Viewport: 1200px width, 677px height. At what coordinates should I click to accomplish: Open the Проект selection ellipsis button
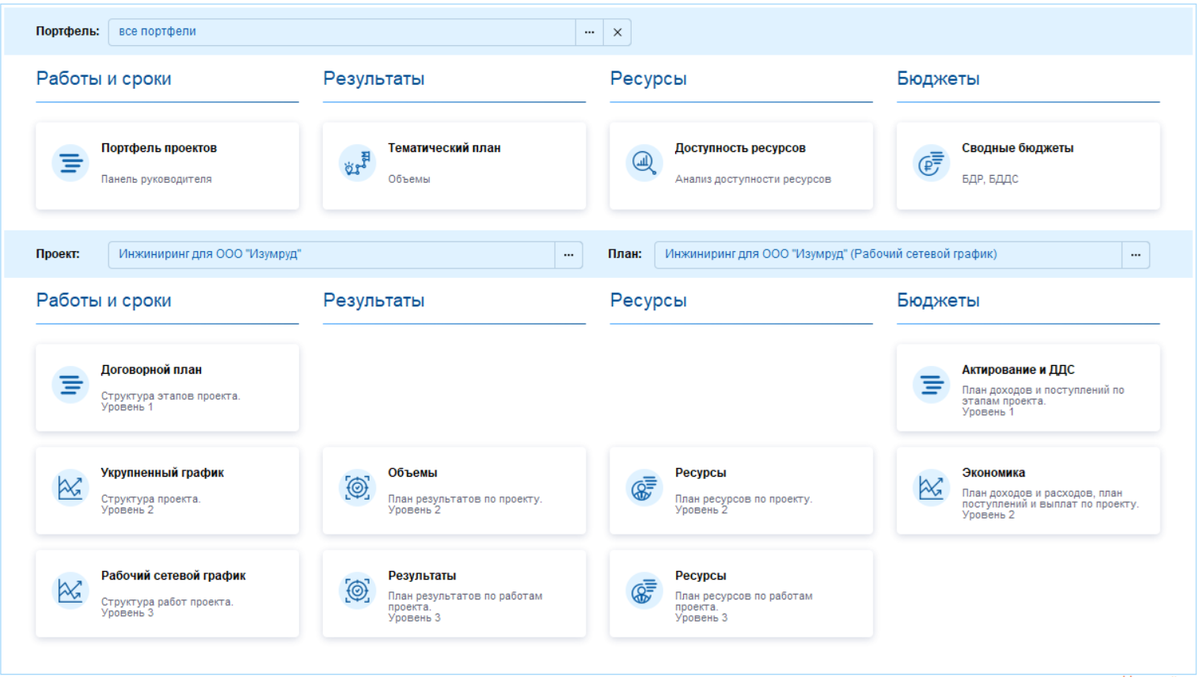(x=568, y=255)
